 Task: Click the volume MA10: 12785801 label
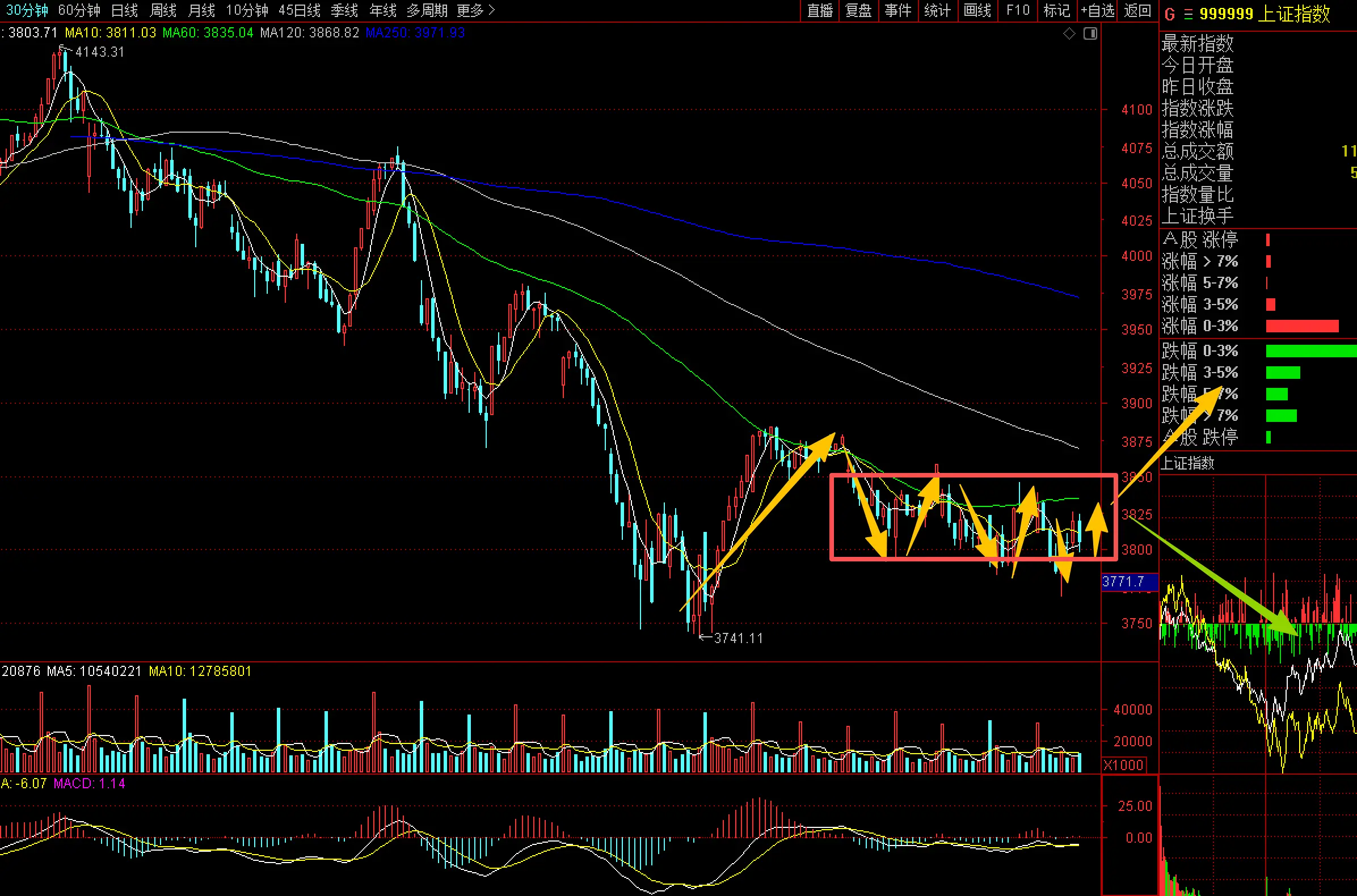click(x=200, y=671)
